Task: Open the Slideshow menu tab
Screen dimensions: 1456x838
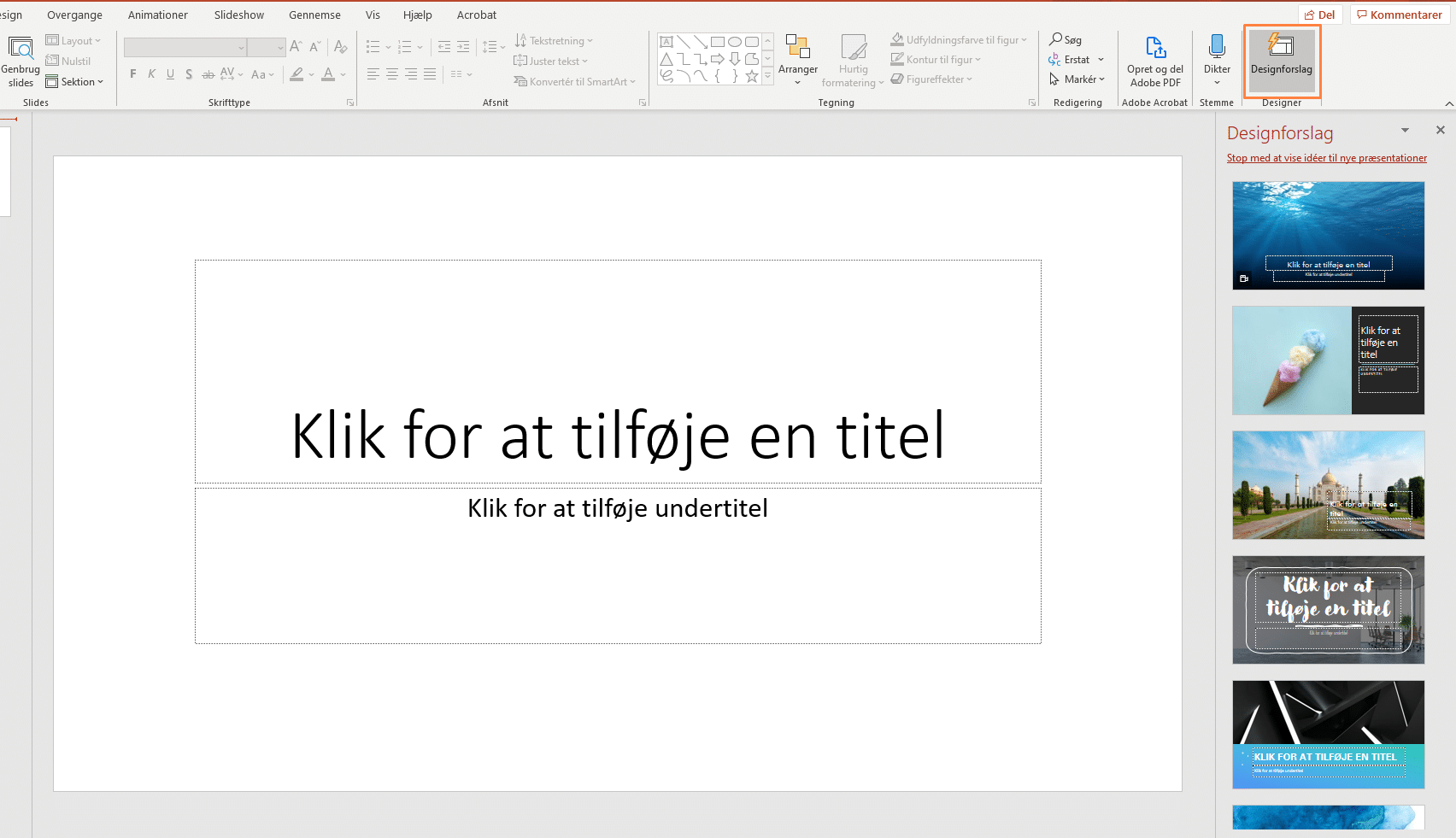Action: [238, 15]
